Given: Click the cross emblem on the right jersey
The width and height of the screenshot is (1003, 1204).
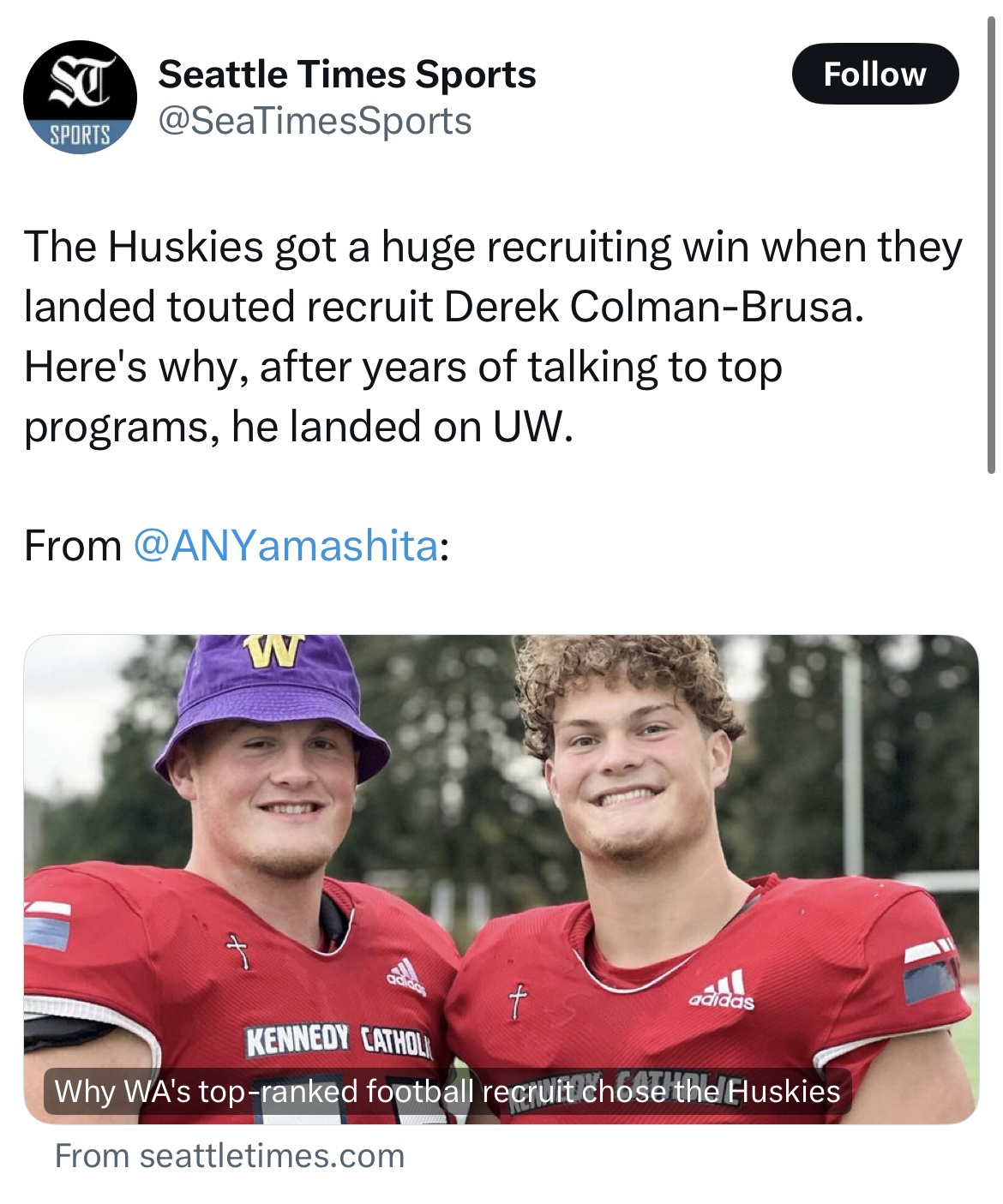Looking at the screenshot, I should (516, 1002).
